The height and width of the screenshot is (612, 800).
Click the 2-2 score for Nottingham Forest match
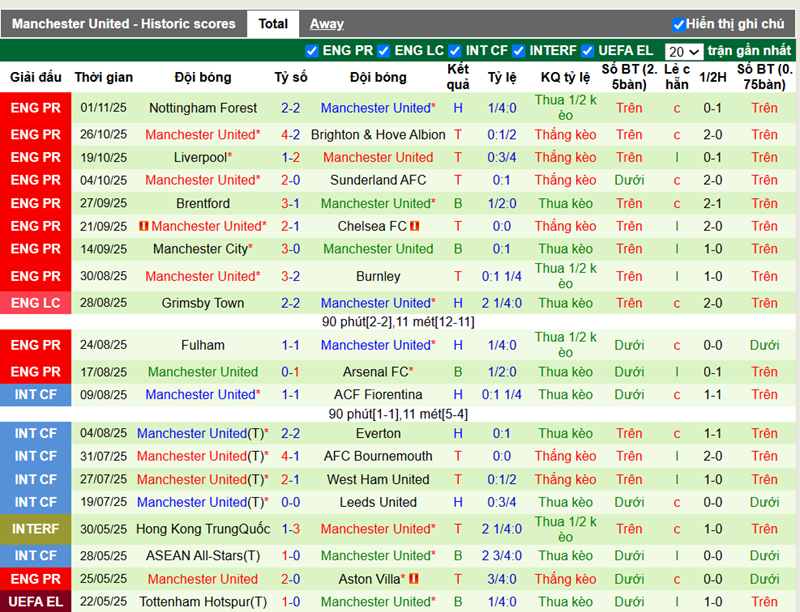point(290,108)
